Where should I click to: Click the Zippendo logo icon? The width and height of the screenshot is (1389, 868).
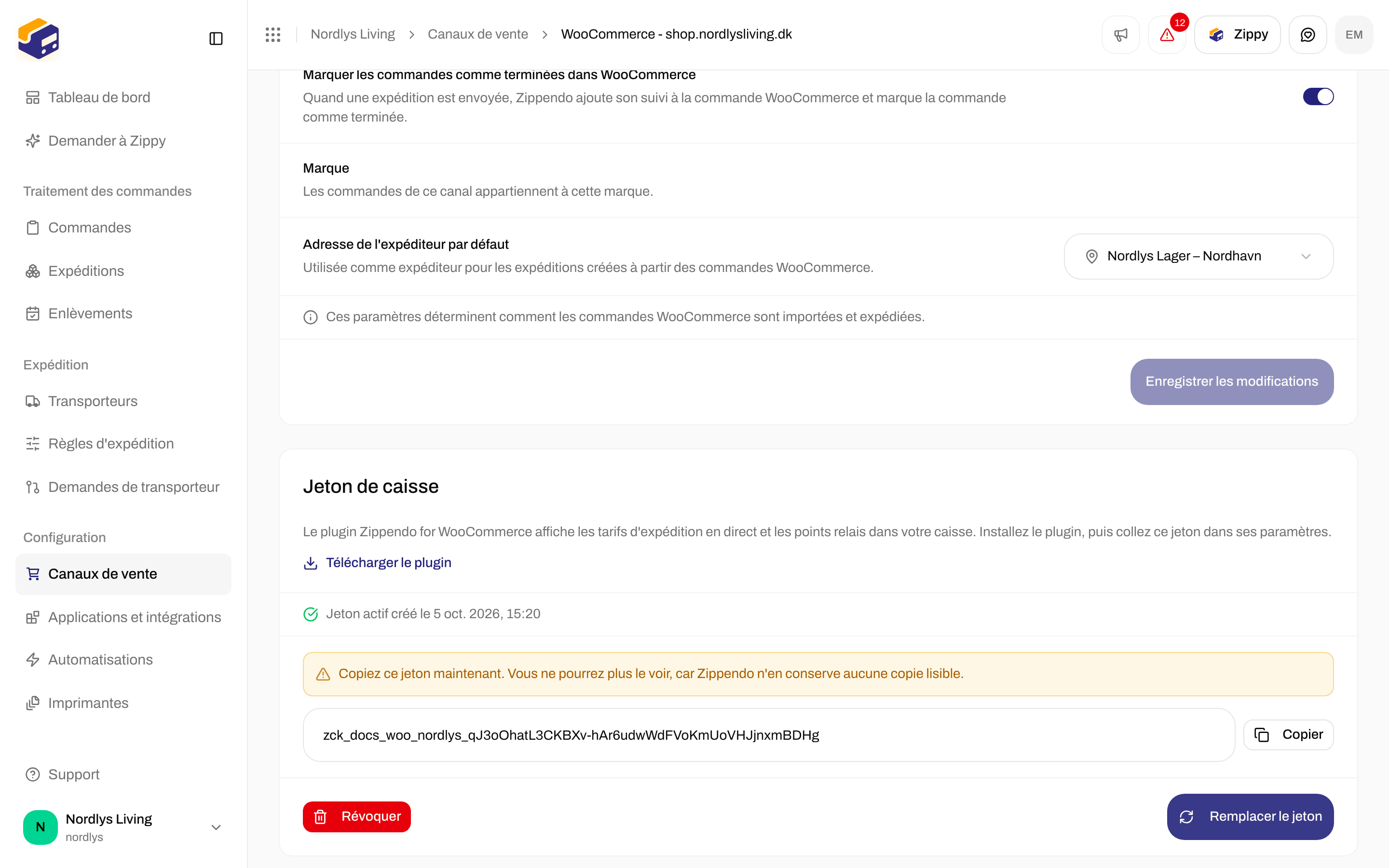[39, 39]
